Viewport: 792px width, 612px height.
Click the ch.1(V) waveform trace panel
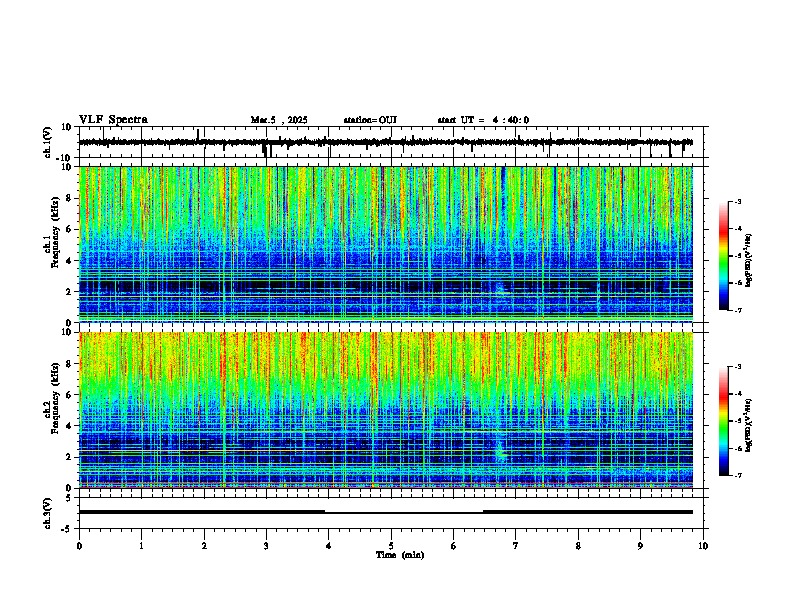click(393, 142)
